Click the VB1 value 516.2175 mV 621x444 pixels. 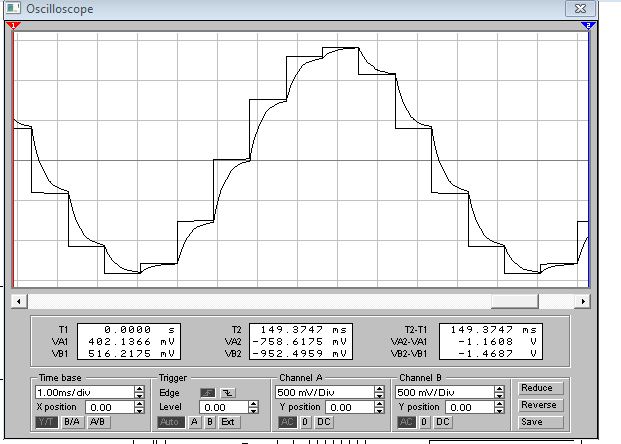(x=131, y=353)
